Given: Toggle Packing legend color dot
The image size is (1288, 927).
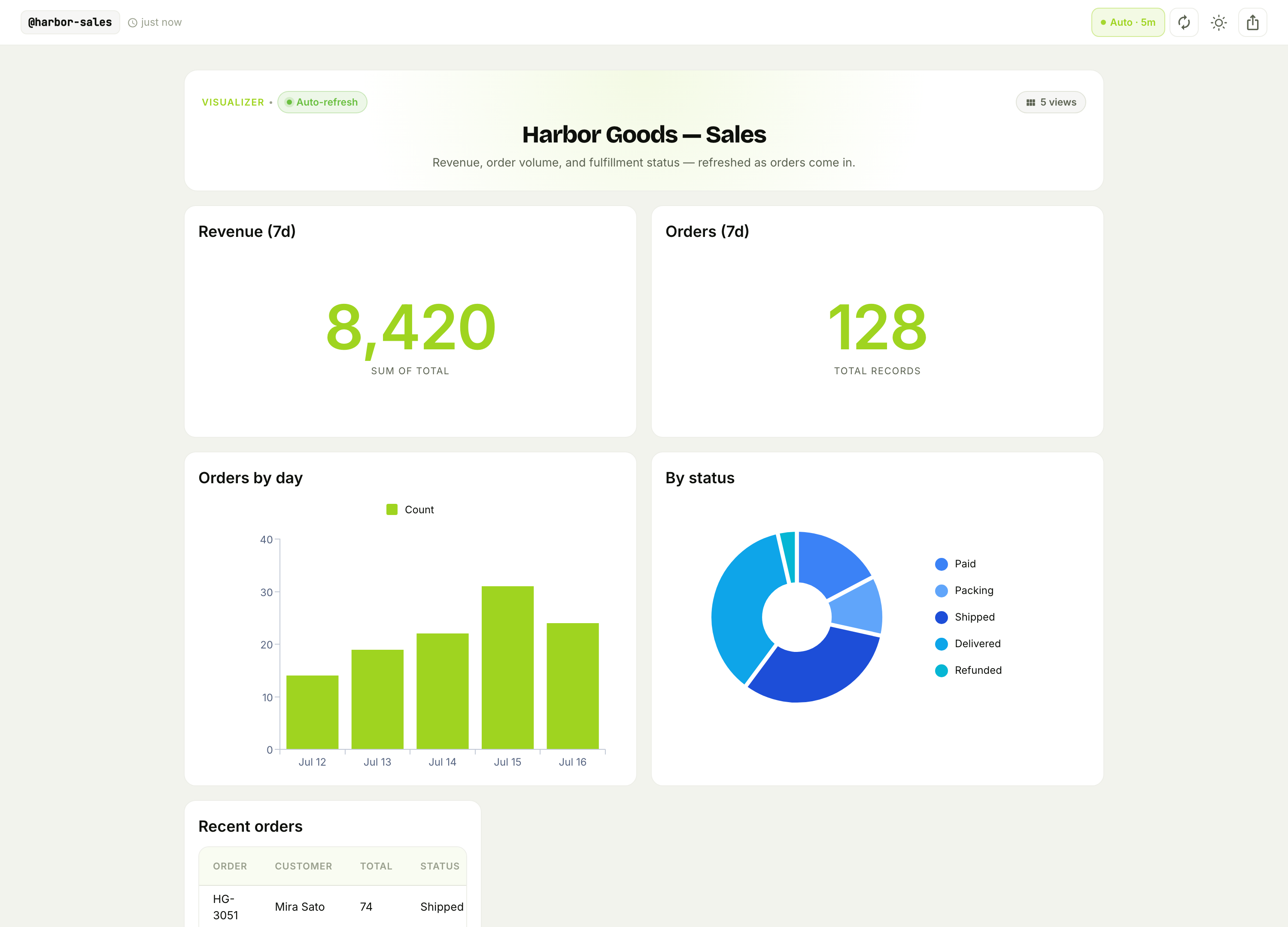Looking at the screenshot, I should tap(942, 591).
